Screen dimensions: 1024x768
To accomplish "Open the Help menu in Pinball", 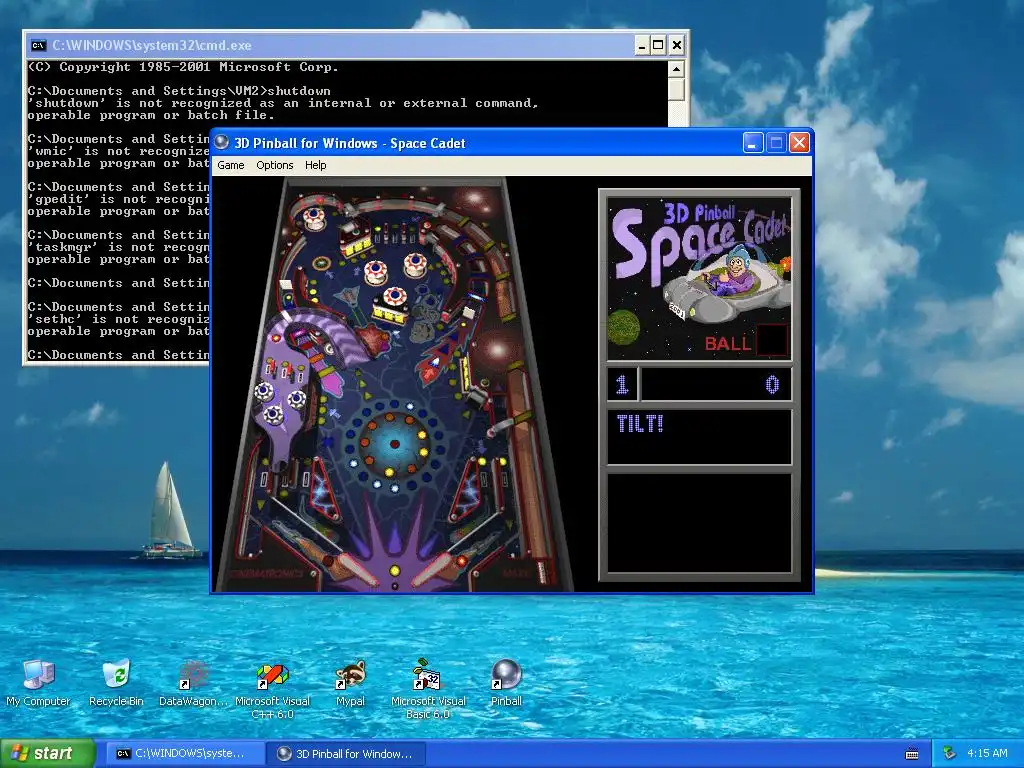I will point(315,165).
